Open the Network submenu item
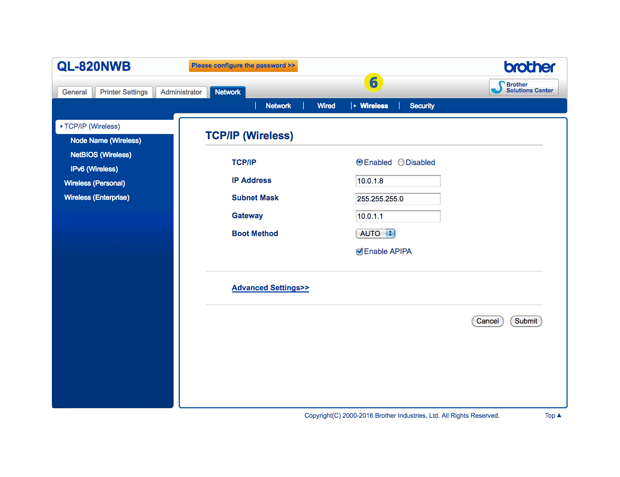Image resolution: width=620 pixels, height=477 pixels. pos(278,106)
